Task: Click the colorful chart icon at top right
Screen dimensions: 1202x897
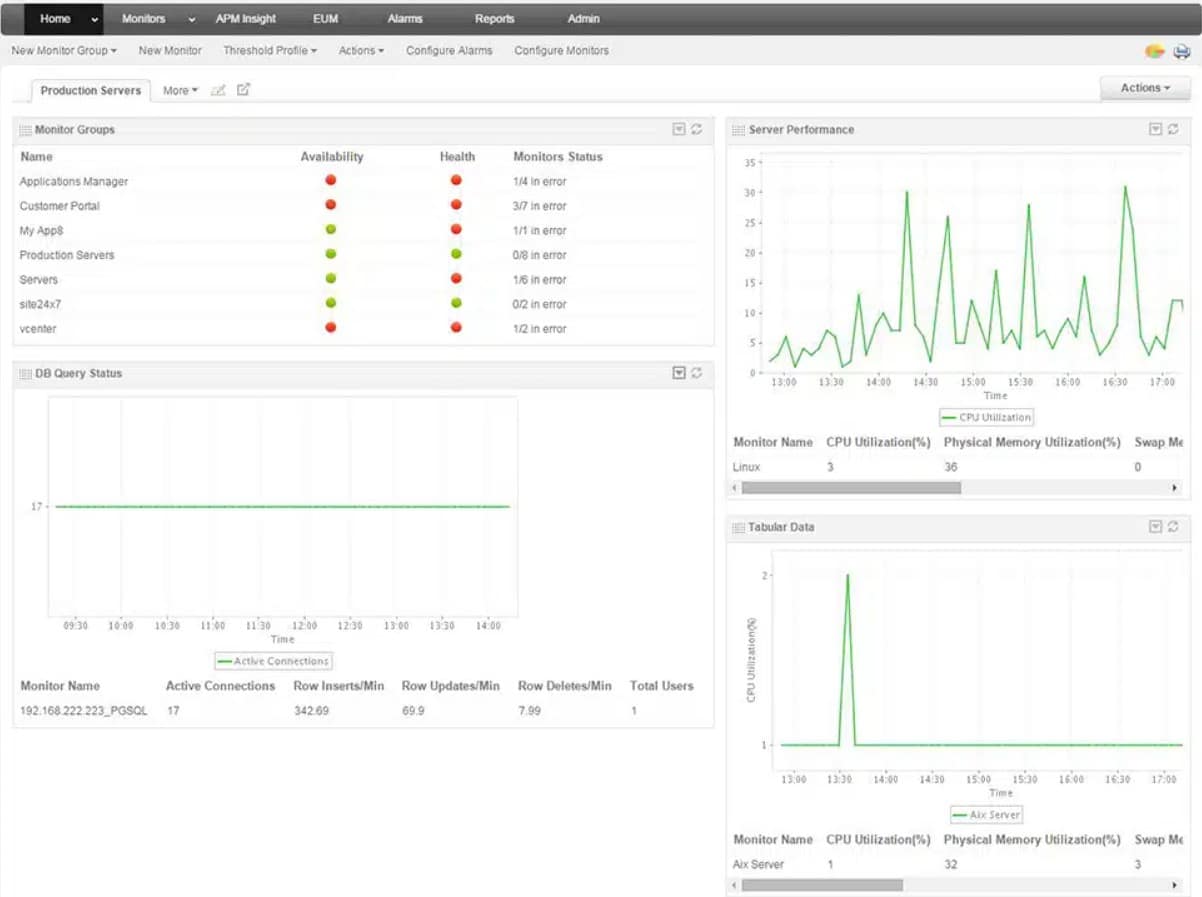Action: 1155,51
